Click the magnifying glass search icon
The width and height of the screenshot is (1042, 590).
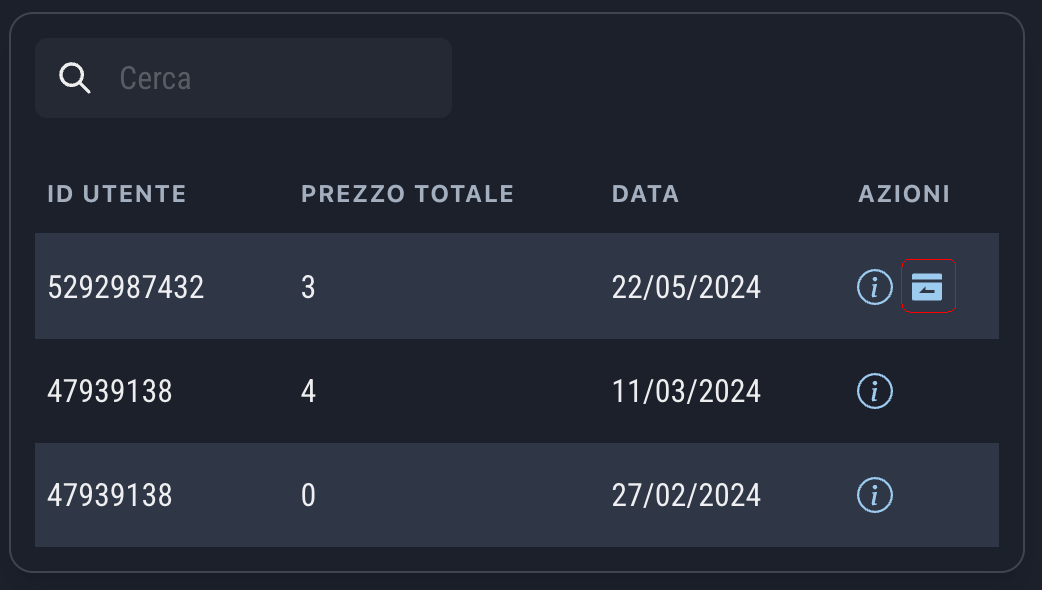click(75, 78)
